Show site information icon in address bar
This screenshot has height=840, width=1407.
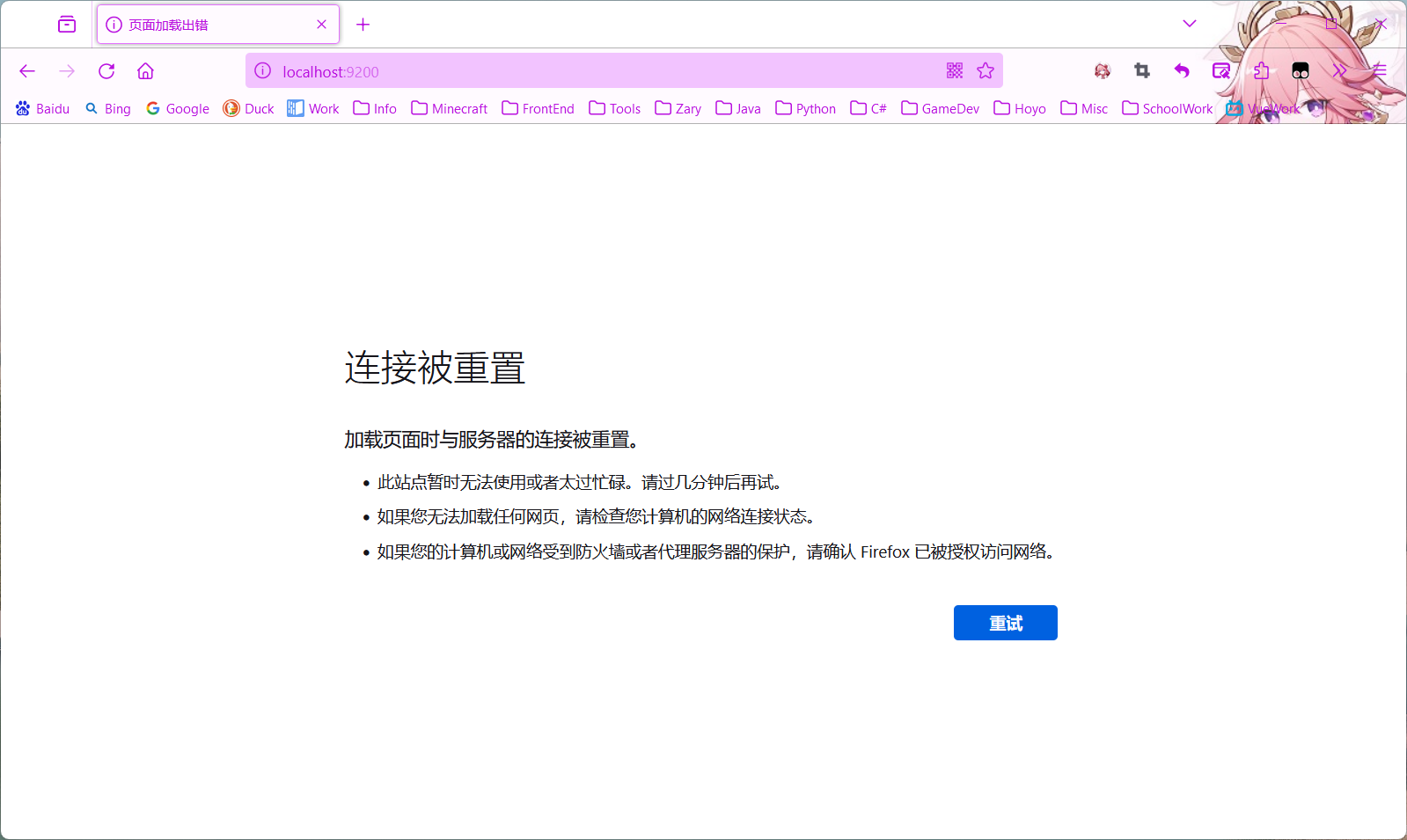[263, 71]
